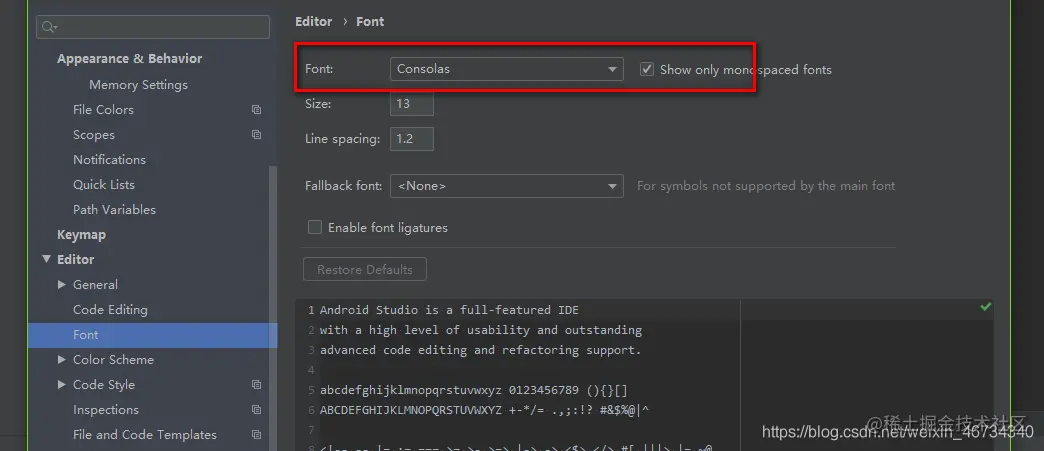Click the Font breadcrumb text

(370, 21)
